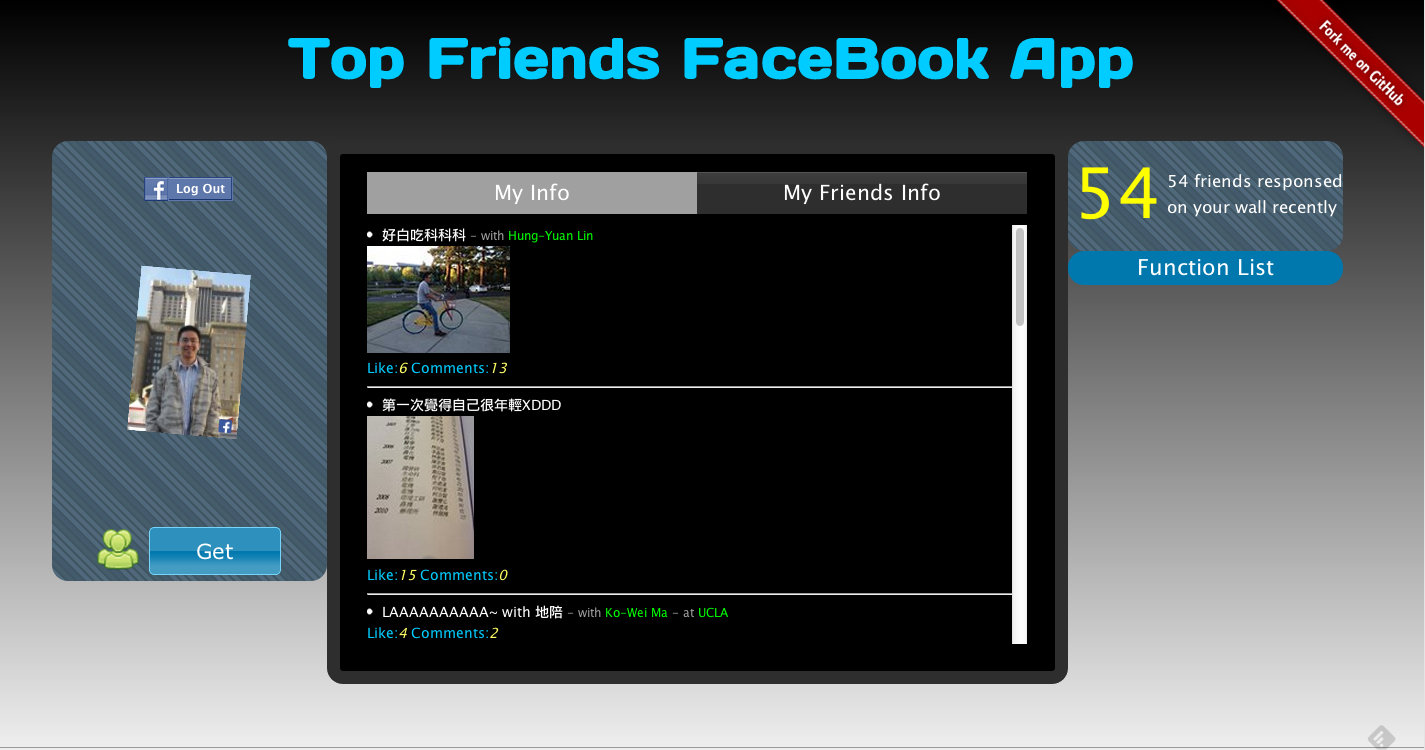The height and width of the screenshot is (750, 1425).
Task: Click the Top Friends FaceBook App title
Action: (711, 60)
